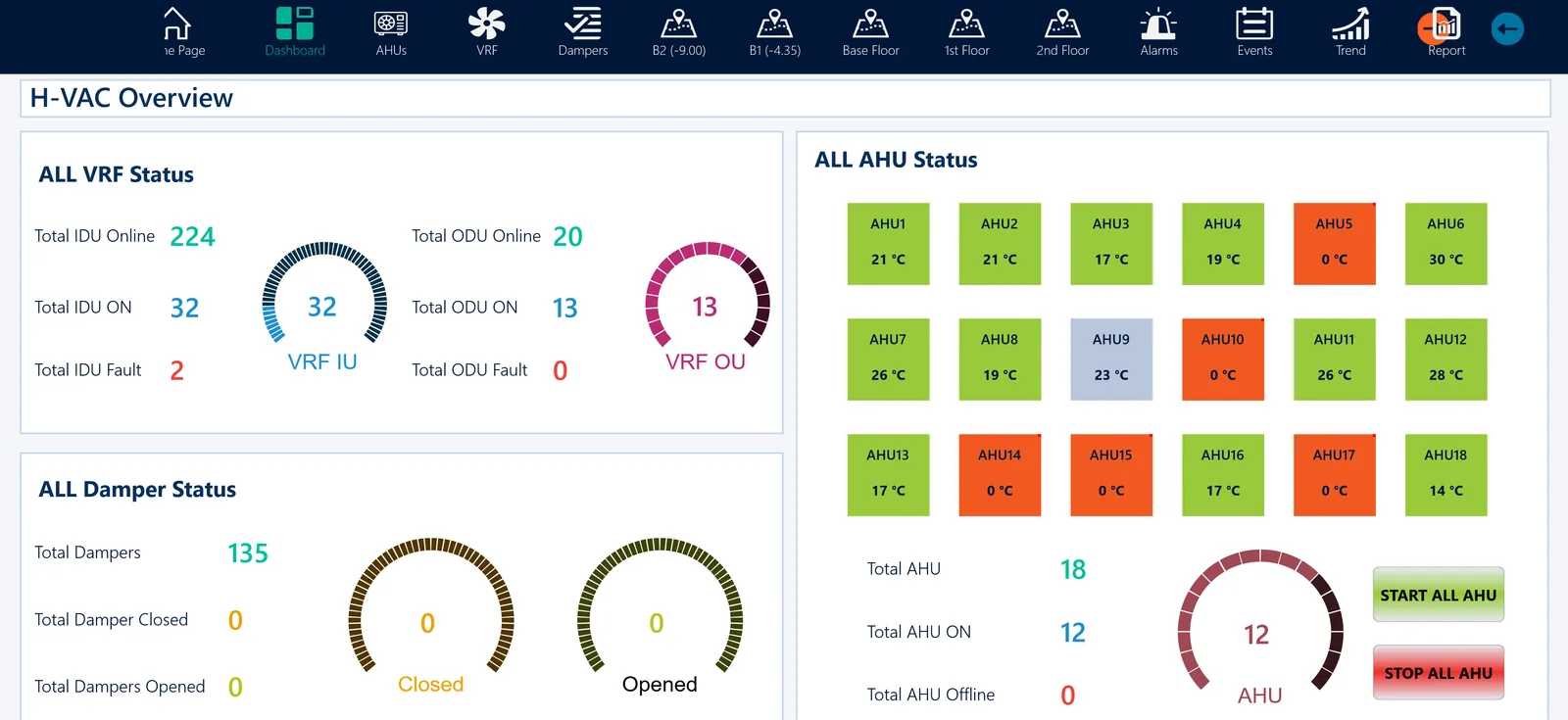
Task: Click the START ALL AHU button
Action: (1438, 595)
